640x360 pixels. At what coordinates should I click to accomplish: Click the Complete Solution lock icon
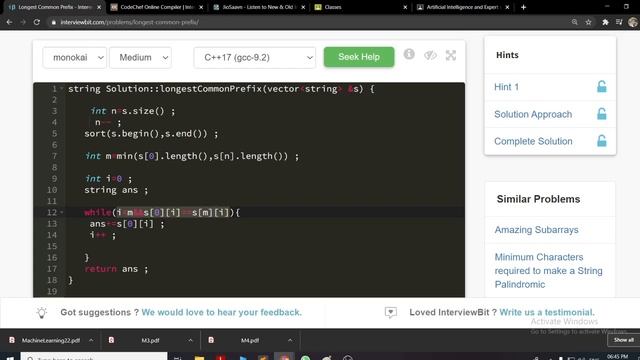click(x=602, y=141)
